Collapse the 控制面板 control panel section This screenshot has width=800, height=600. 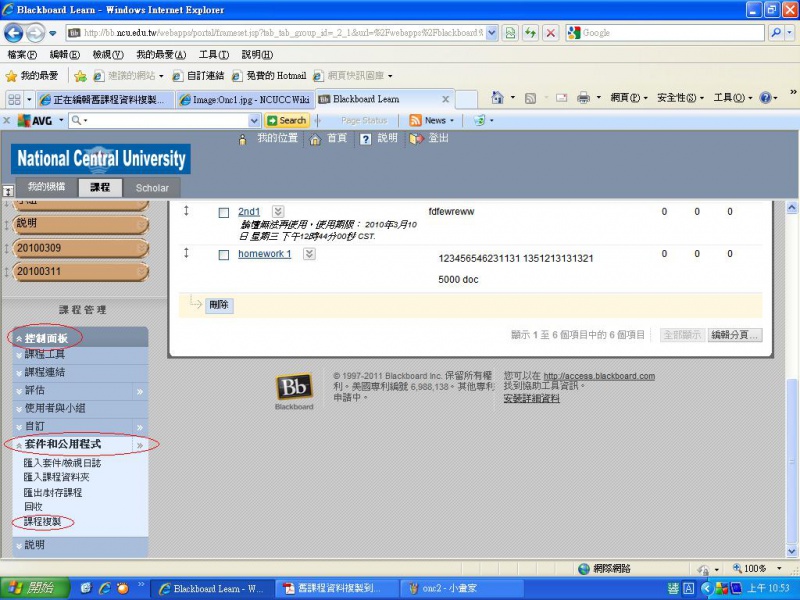tap(18, 338)
